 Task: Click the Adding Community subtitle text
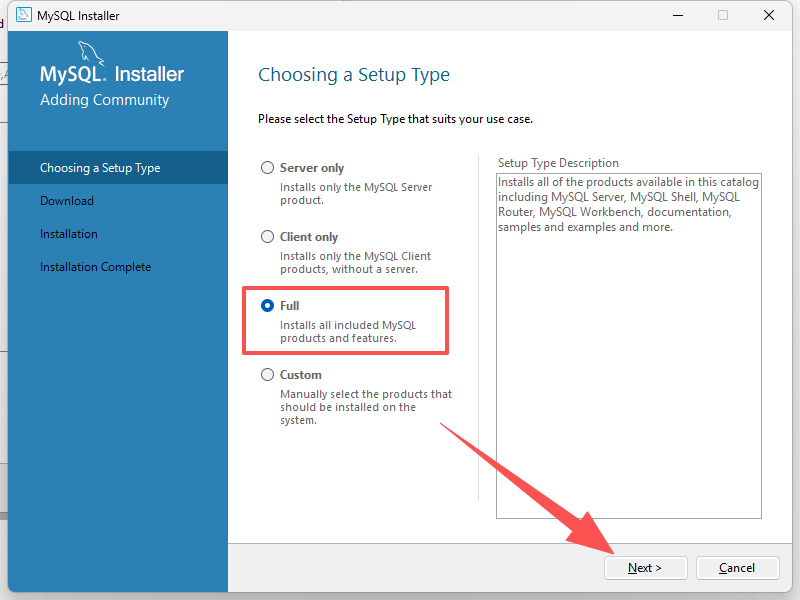[x=104, y=100]
